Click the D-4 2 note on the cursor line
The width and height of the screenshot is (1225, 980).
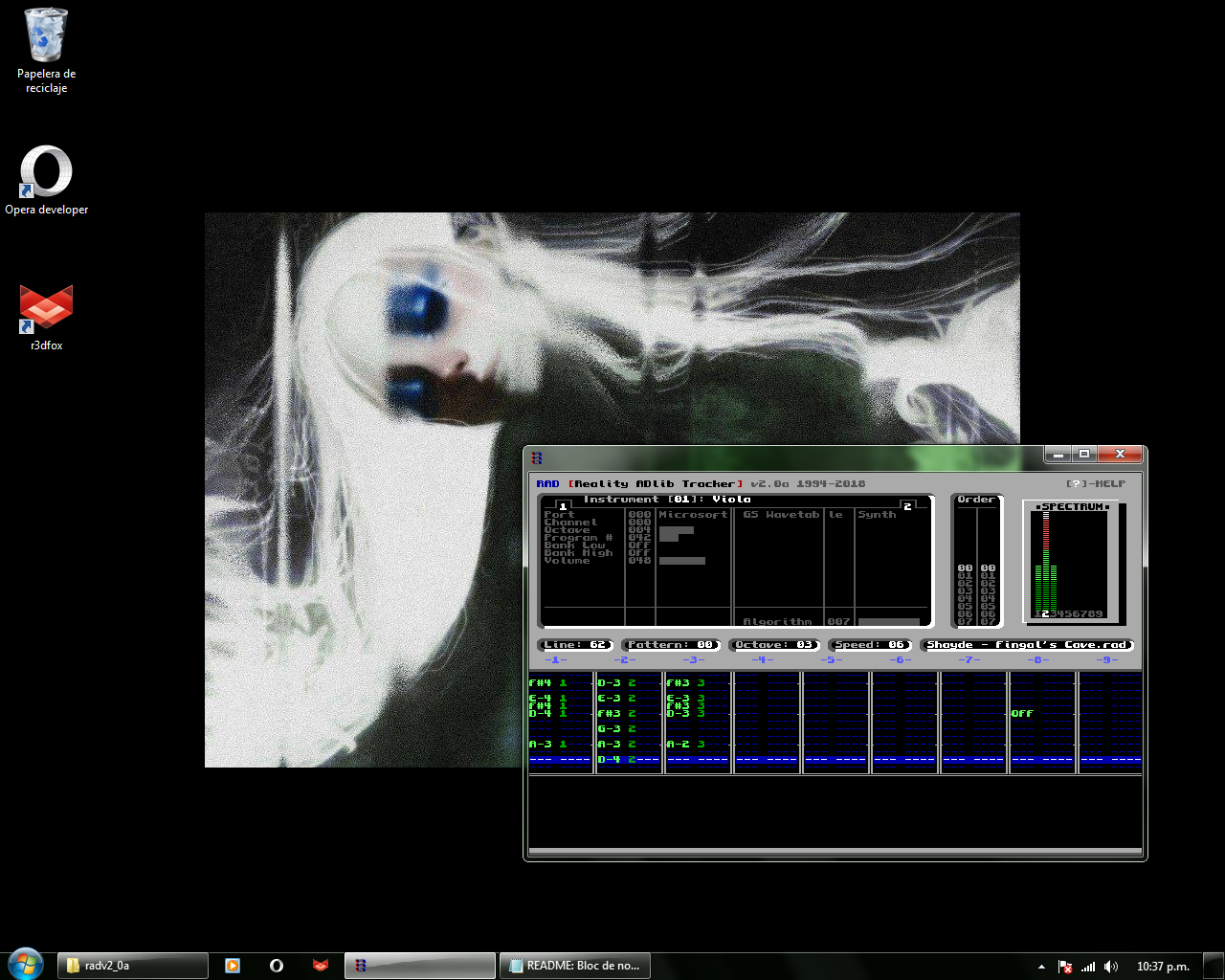[617, 759]
